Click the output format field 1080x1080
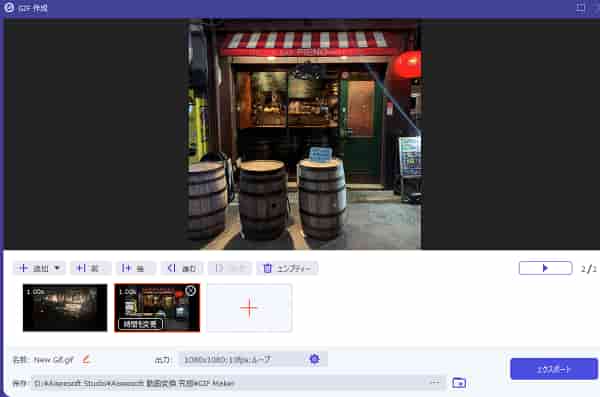 click(x=243, y=359)
